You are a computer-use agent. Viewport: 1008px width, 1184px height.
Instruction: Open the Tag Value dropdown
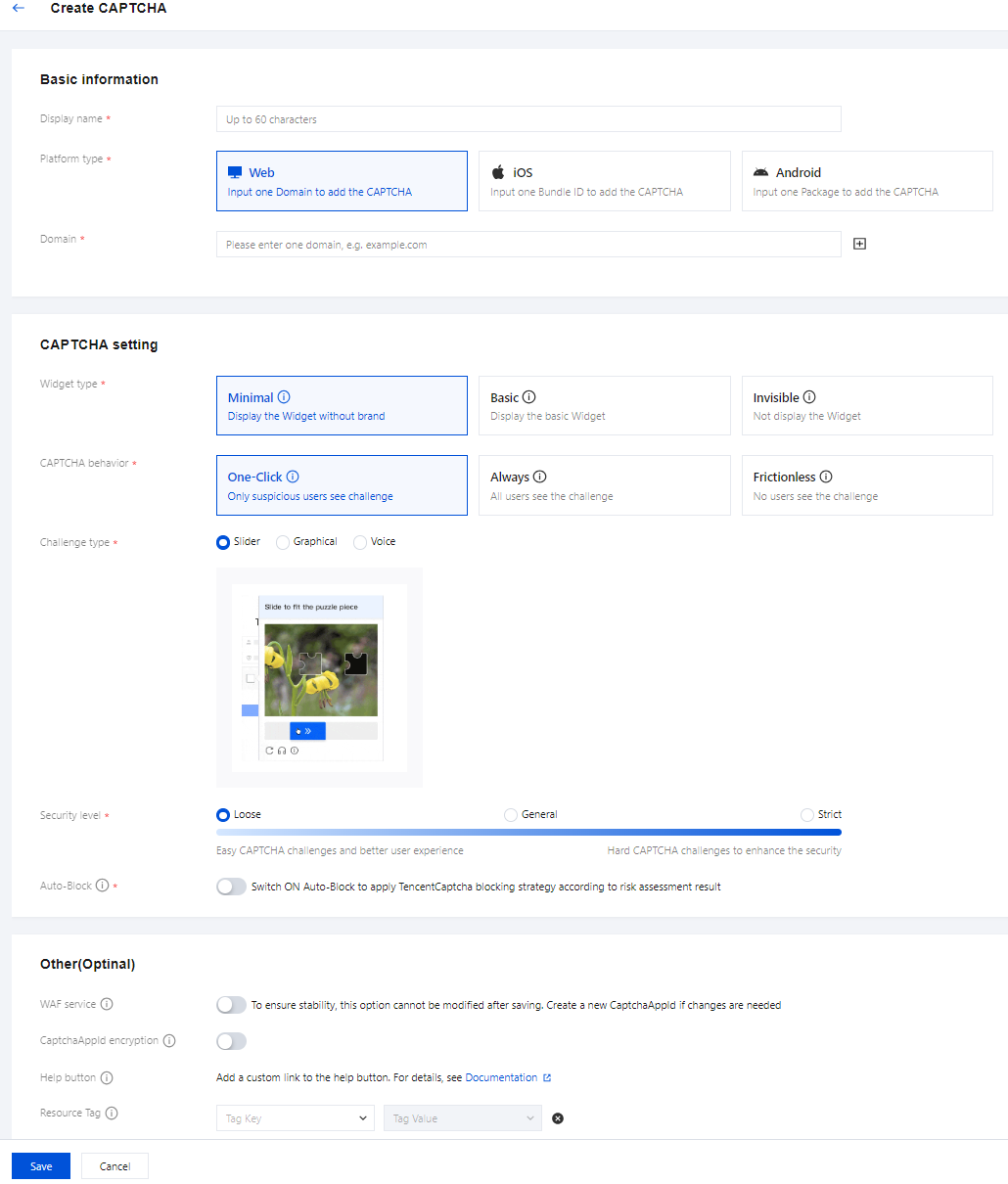tap(462, 1118)
